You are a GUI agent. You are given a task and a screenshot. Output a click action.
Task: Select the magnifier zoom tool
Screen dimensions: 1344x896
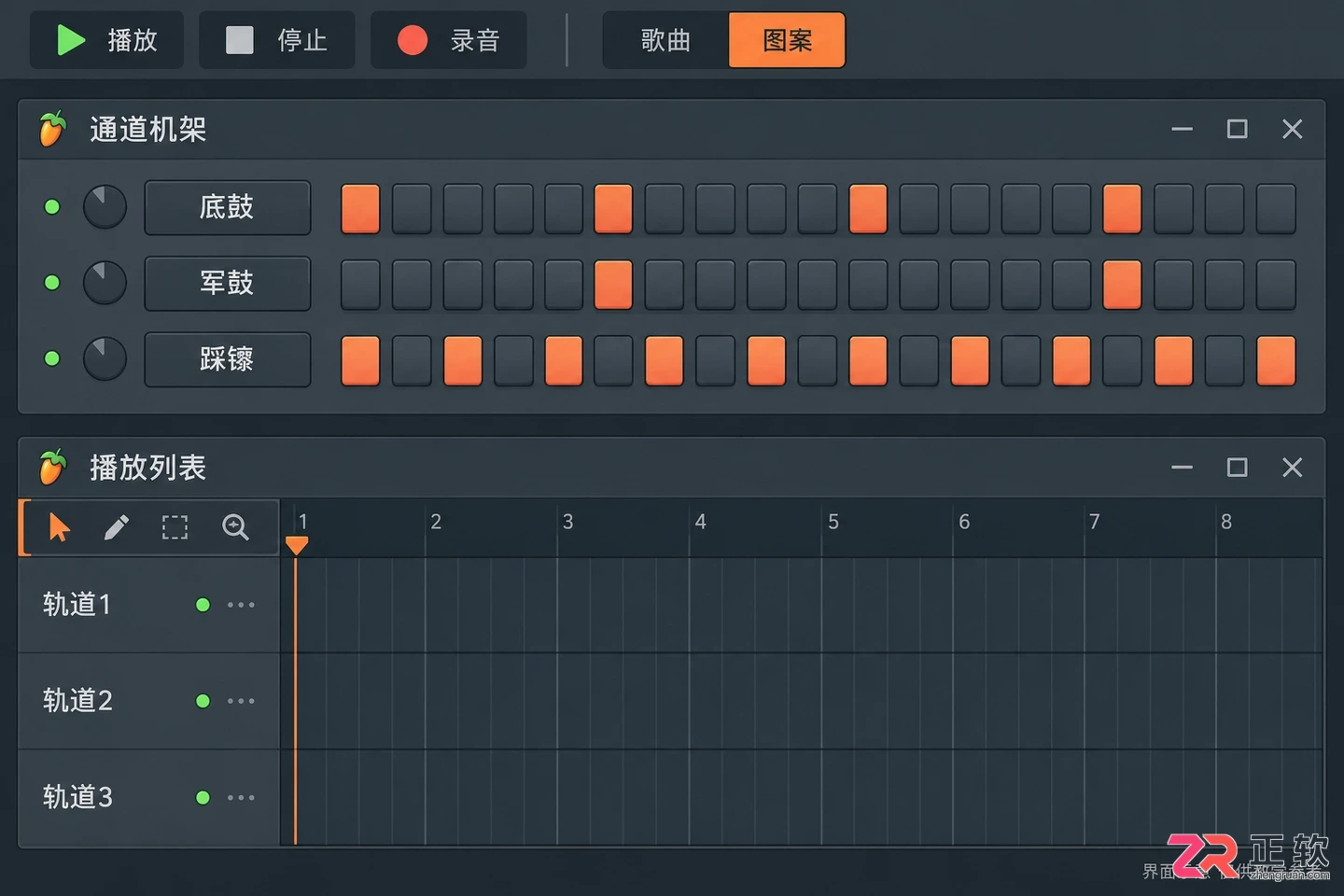click(x=235, y=527)
